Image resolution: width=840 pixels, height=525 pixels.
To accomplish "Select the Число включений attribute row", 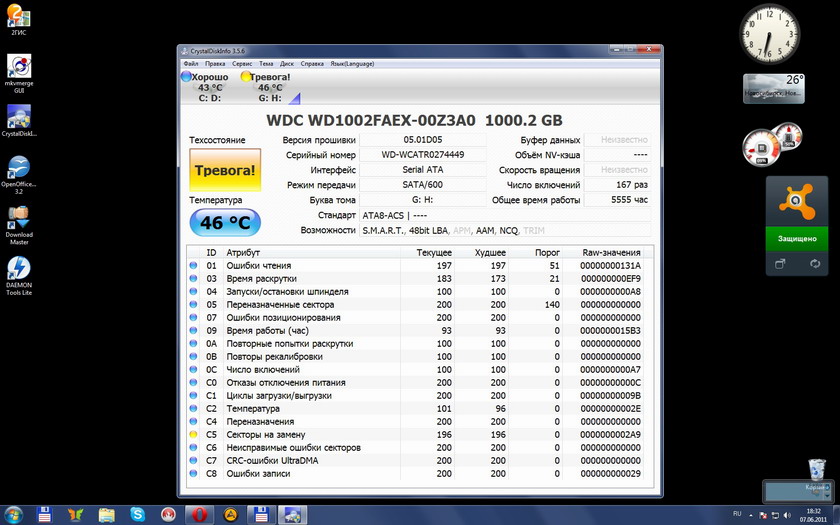I will 416,370.
